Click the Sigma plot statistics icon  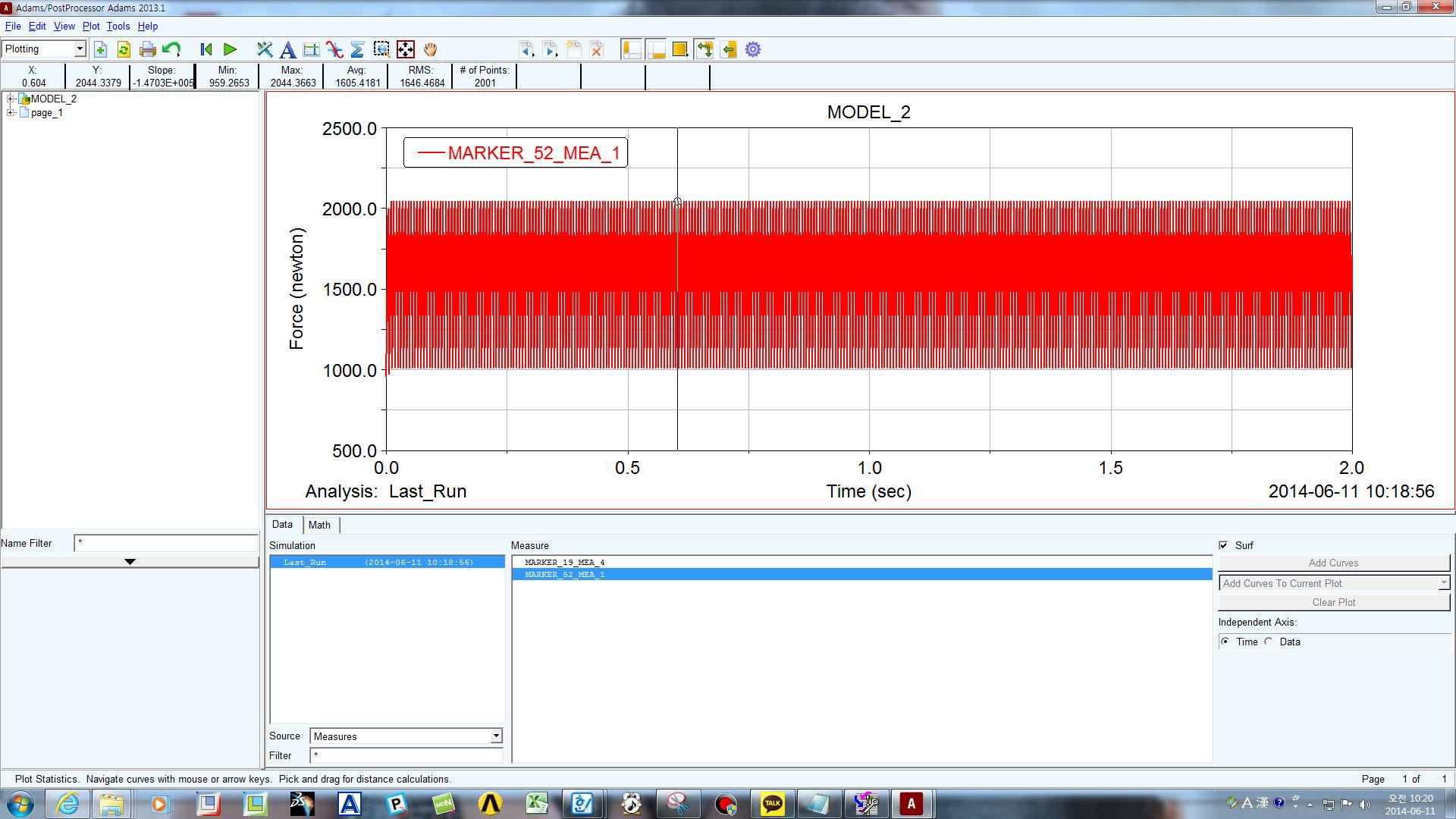tap(358, 50)
